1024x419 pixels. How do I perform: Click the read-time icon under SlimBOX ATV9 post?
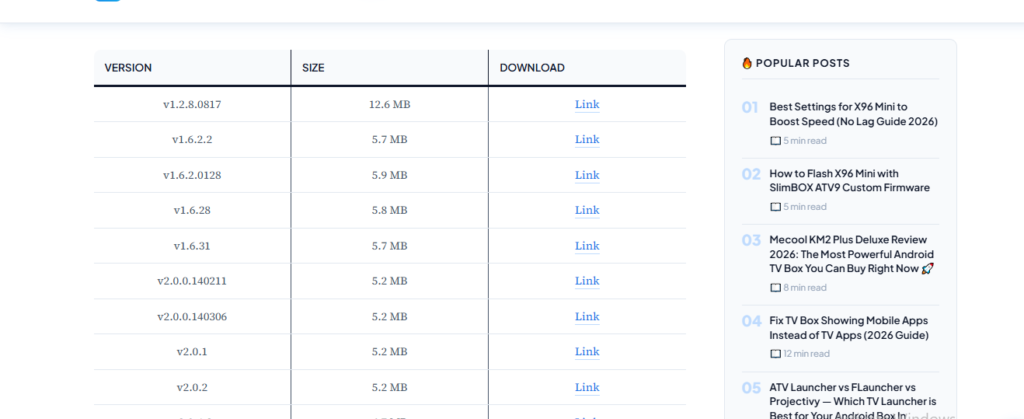775,207
